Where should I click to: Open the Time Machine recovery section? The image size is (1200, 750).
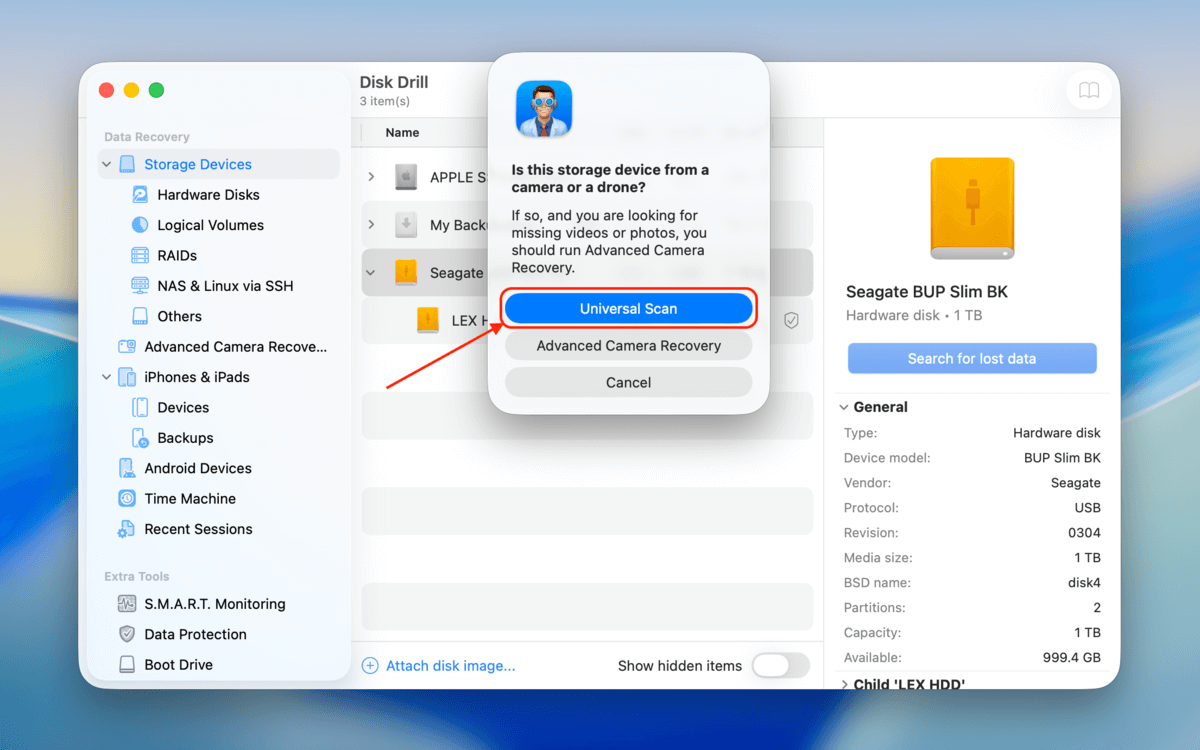pos(189,498)
